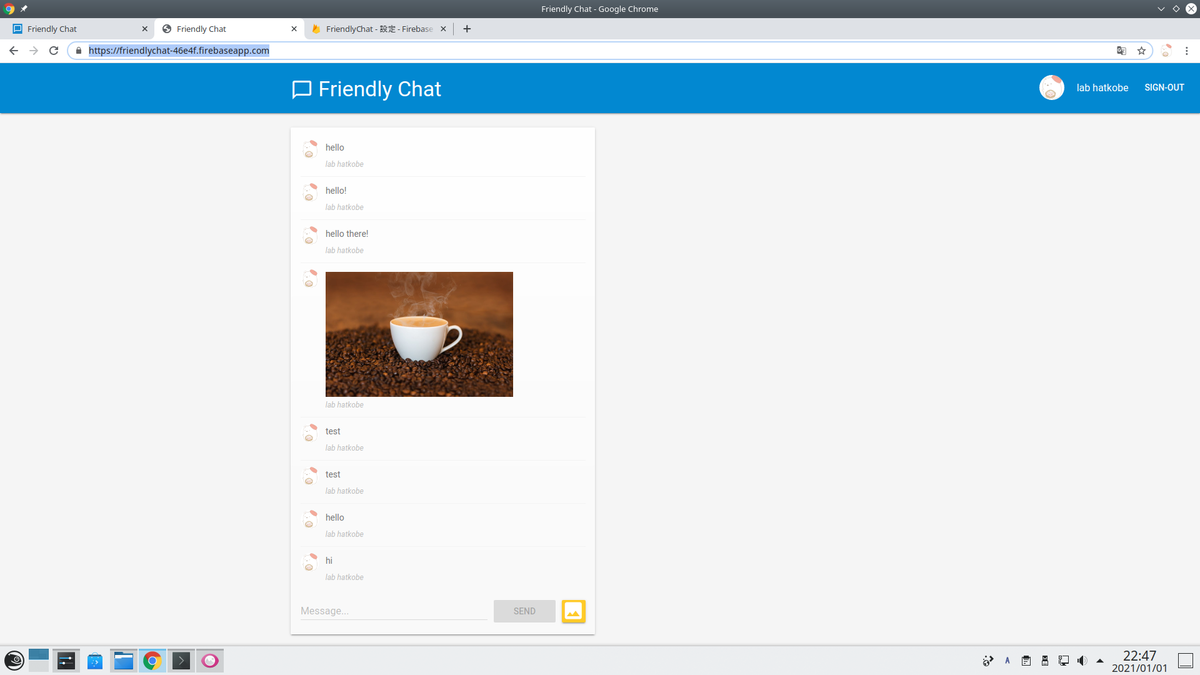
Task: Click the volume tray icon
Action: tap(1082, 661)
